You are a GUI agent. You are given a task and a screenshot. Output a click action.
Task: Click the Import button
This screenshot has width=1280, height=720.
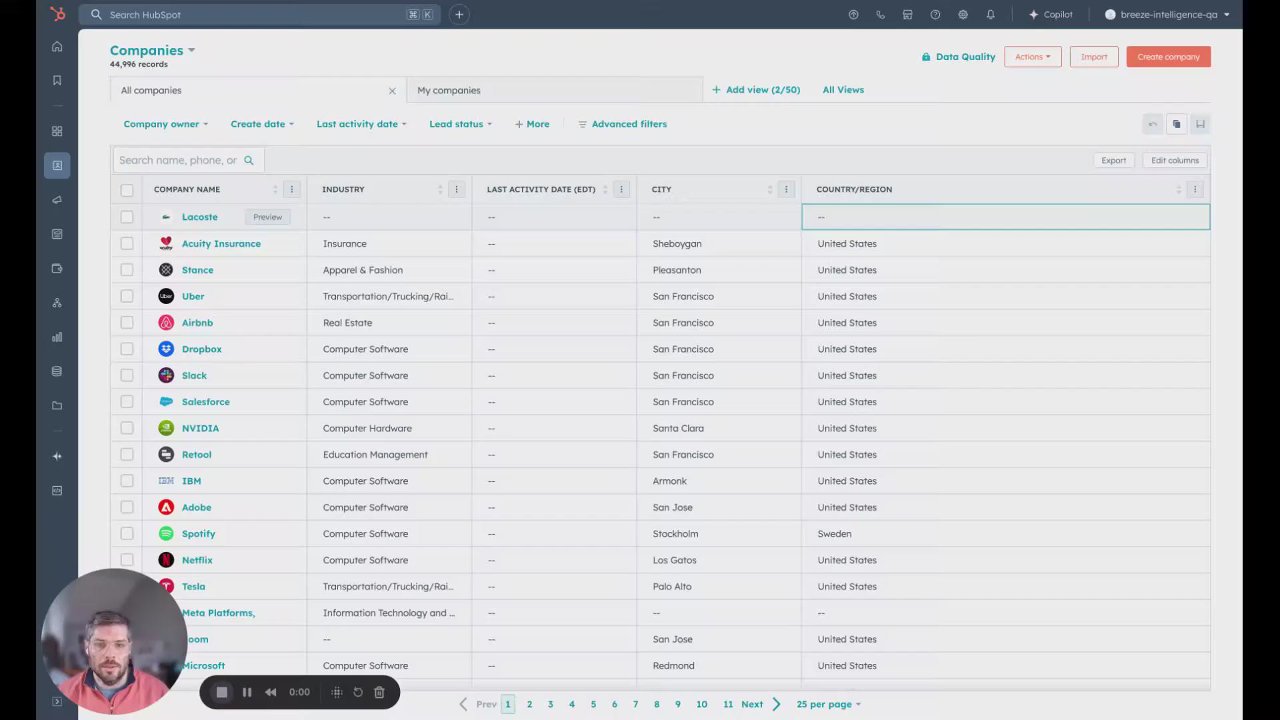click(x=1093, y=57)
